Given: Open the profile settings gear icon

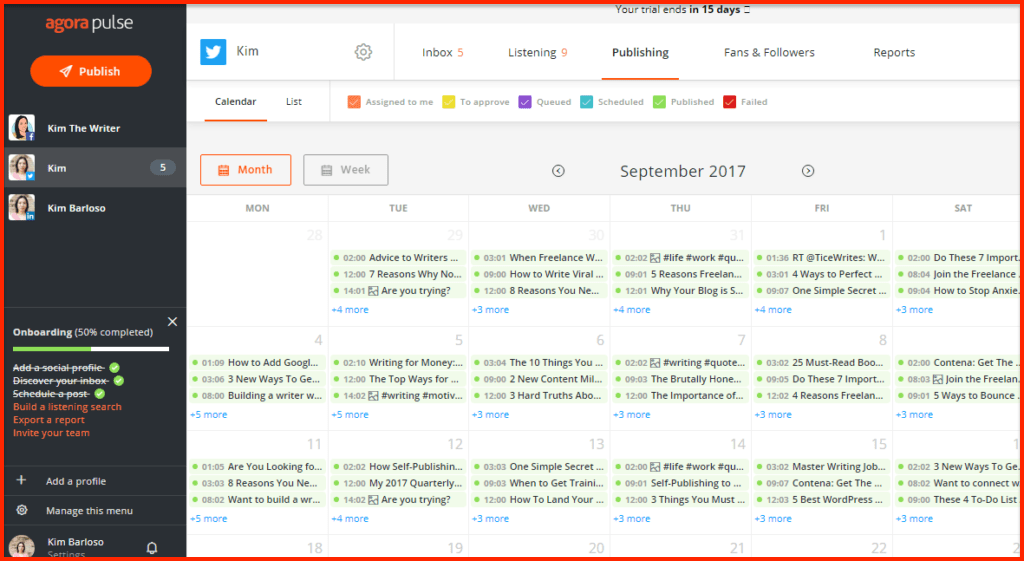Looking at the screenshot, I should [363, 52].
